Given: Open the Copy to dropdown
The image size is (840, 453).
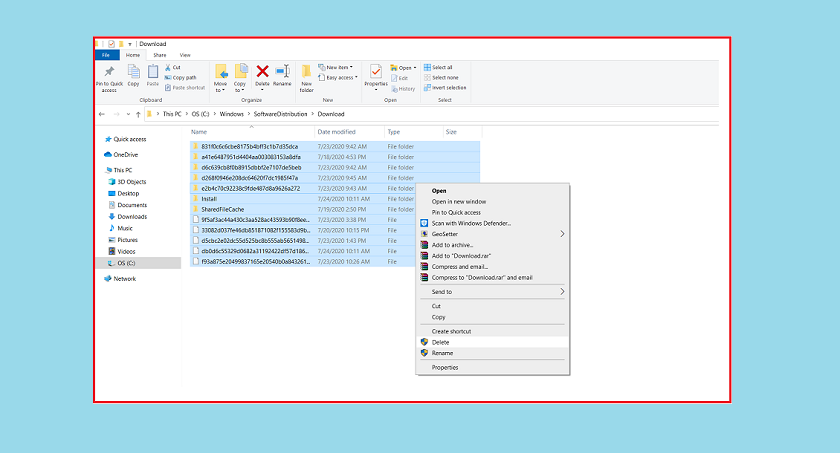Looking at the screenshot, I should tap(239, 87).
